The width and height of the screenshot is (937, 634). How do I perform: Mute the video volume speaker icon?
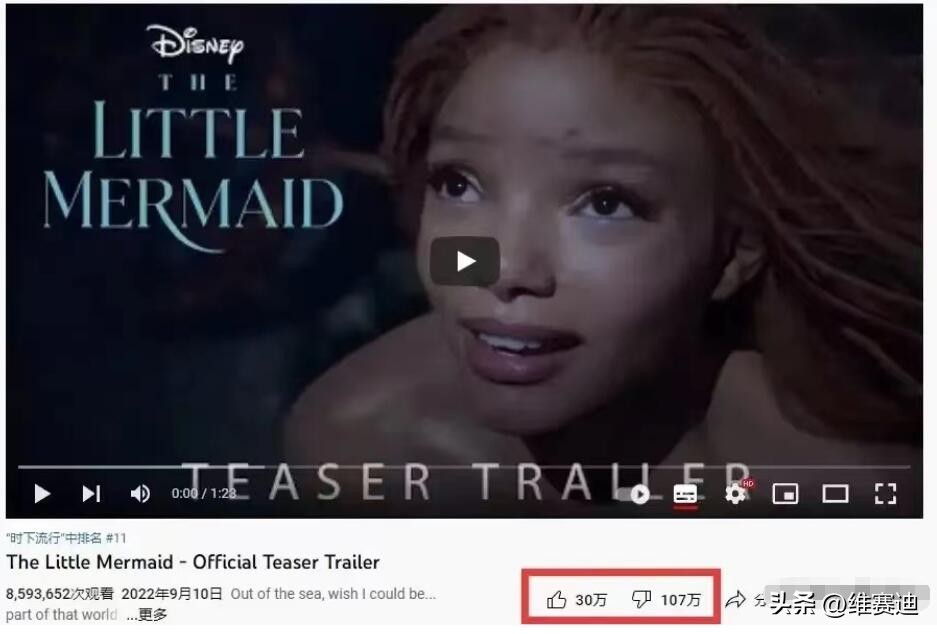(x=140, y=494)
